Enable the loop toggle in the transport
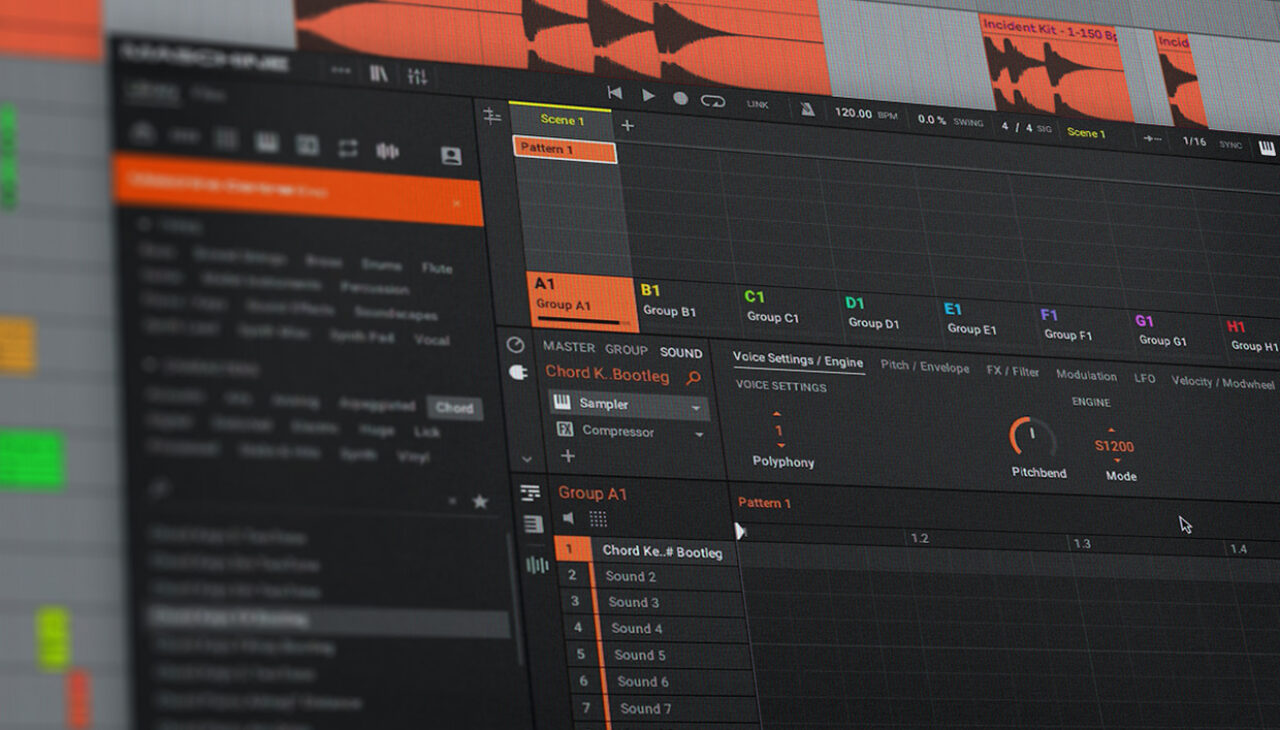The image size is (1280, 730). click(x=713, y=101)
